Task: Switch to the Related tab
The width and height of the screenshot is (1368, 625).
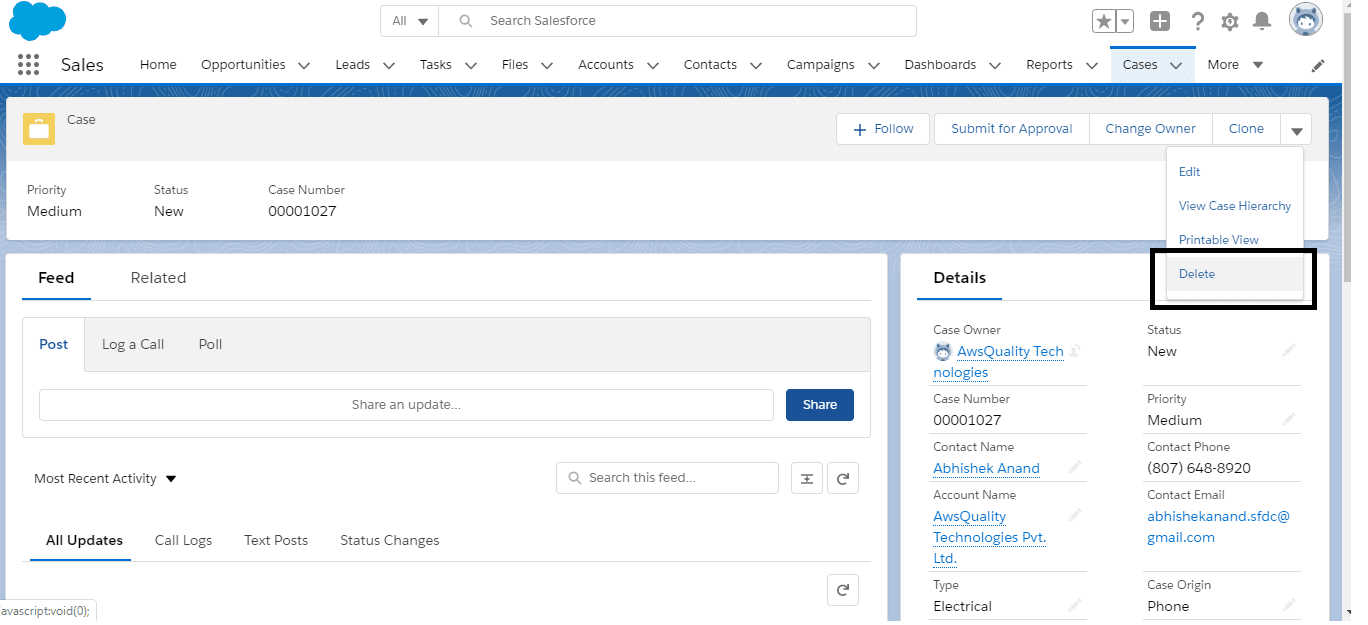Action: [x=158, y=278]
